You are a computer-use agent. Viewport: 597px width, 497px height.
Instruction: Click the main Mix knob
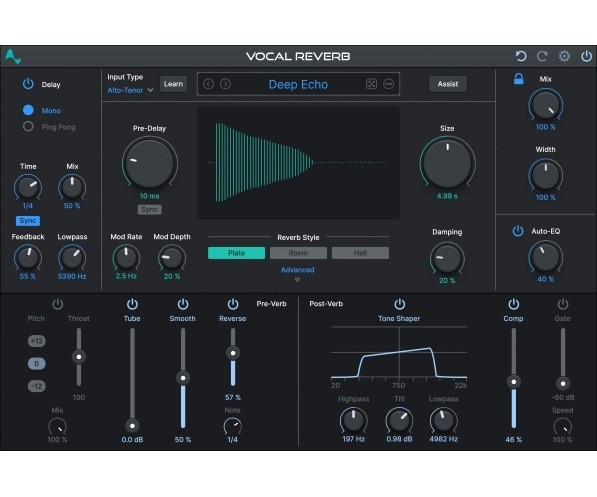(x=545, y=105)
